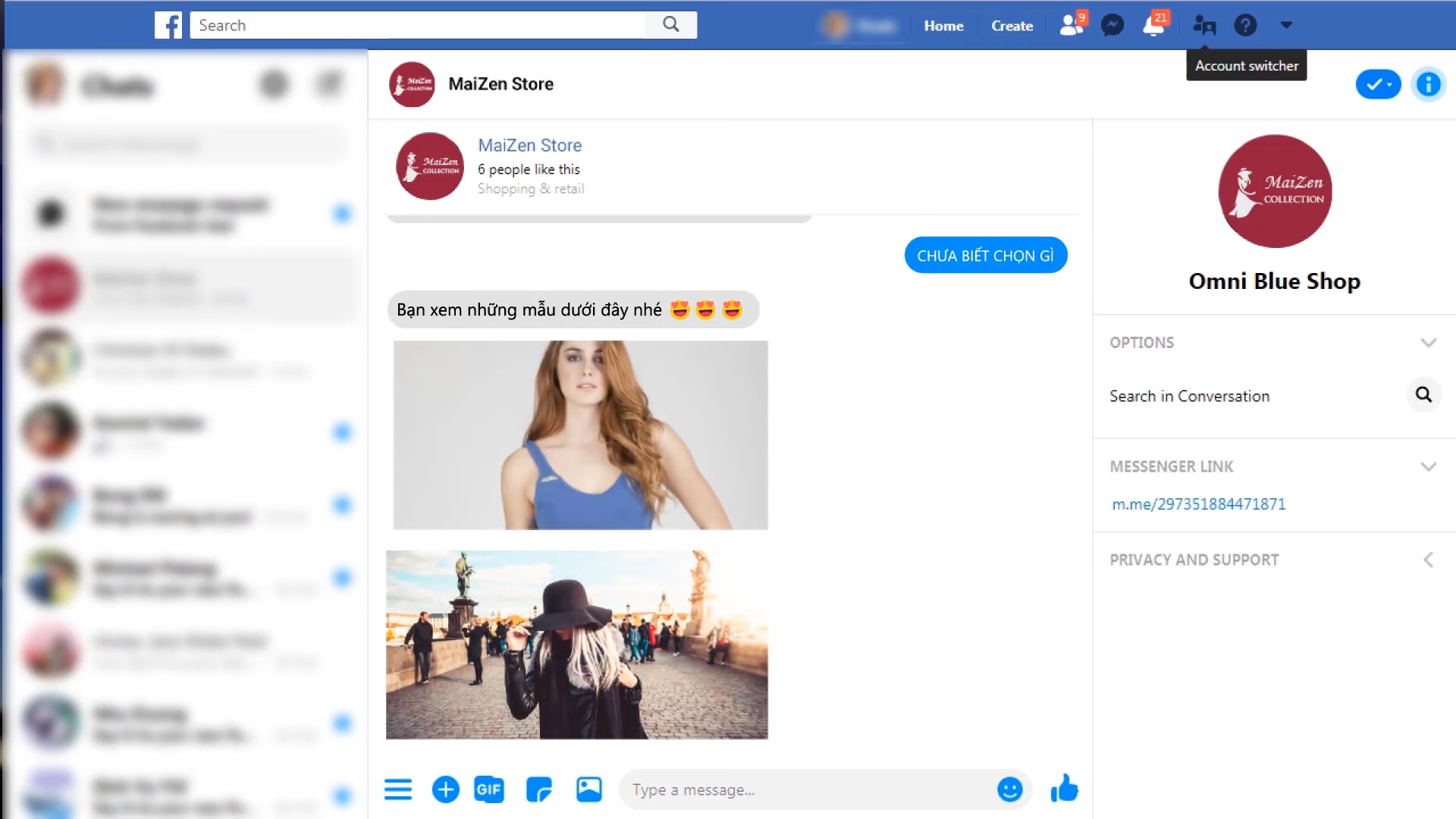Viewport: 1456px width, 819px height.
Task: Click the search in conversation icon
Action: point(1423,395)
